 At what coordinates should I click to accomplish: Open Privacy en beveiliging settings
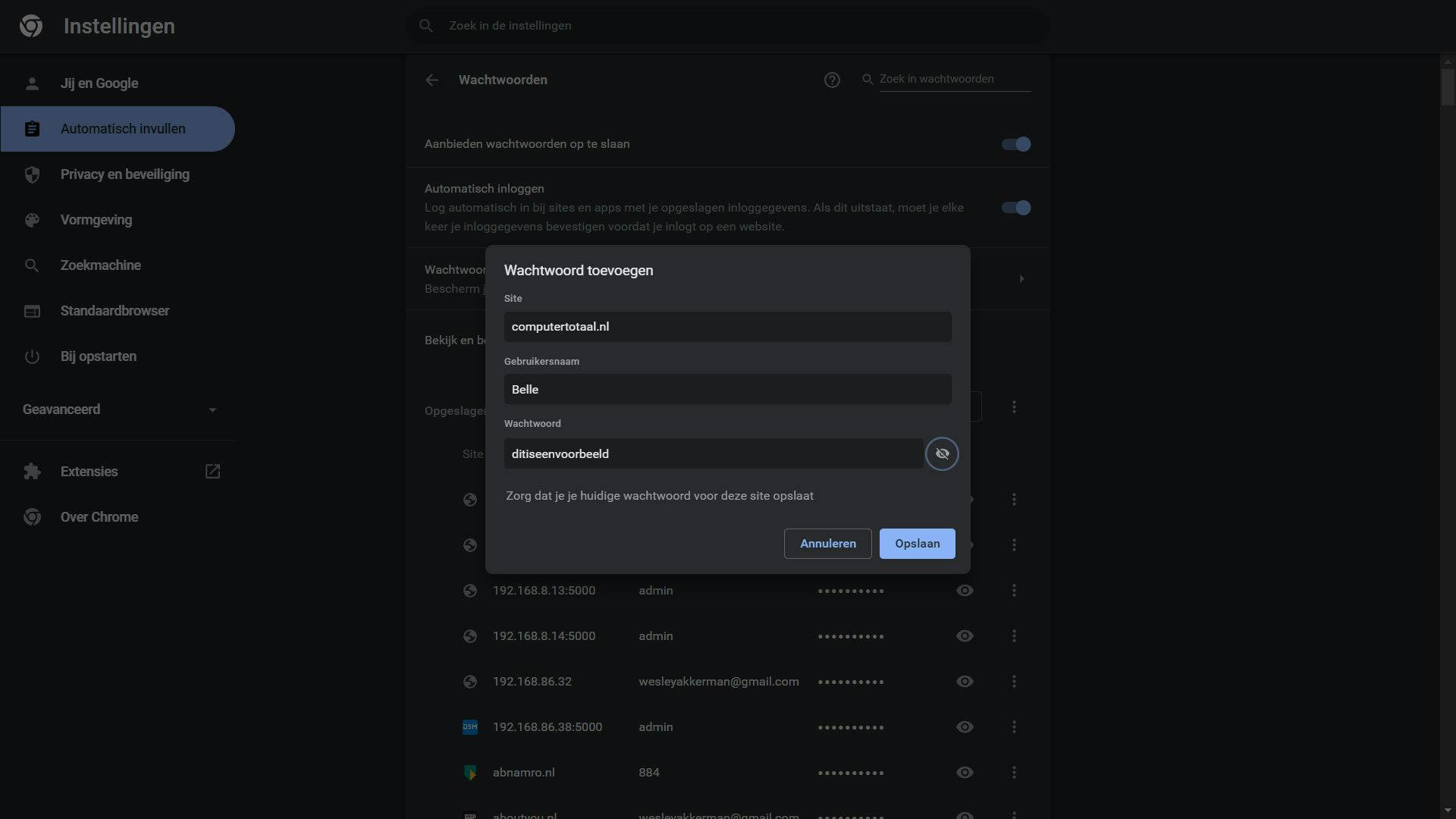click(x=124, y=174)
